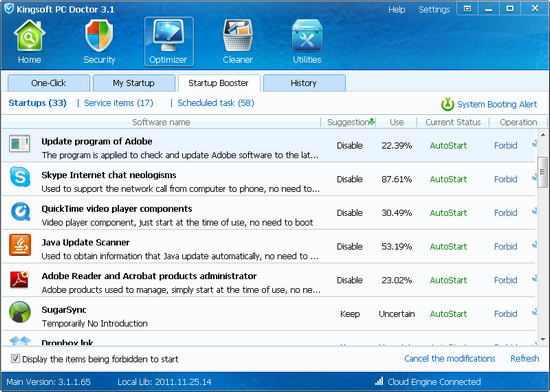Show the Startups (33) list
This screenshot has width=550, height=392.
[38, 103]
